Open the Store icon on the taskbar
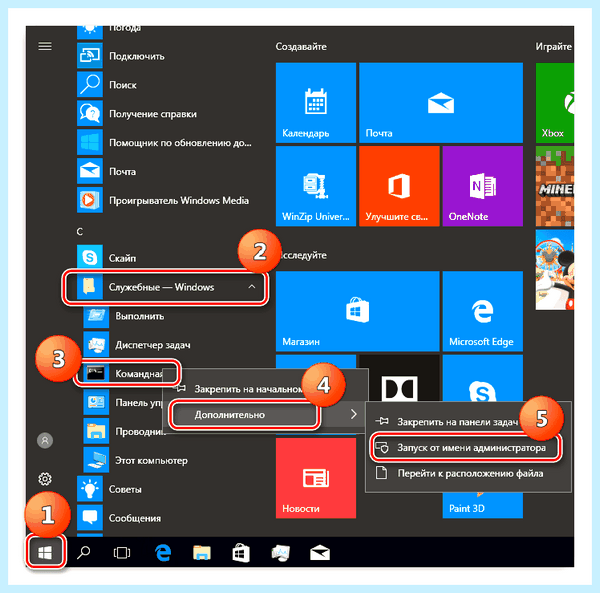The image size is (600, 593). click(x=241, y=552)
